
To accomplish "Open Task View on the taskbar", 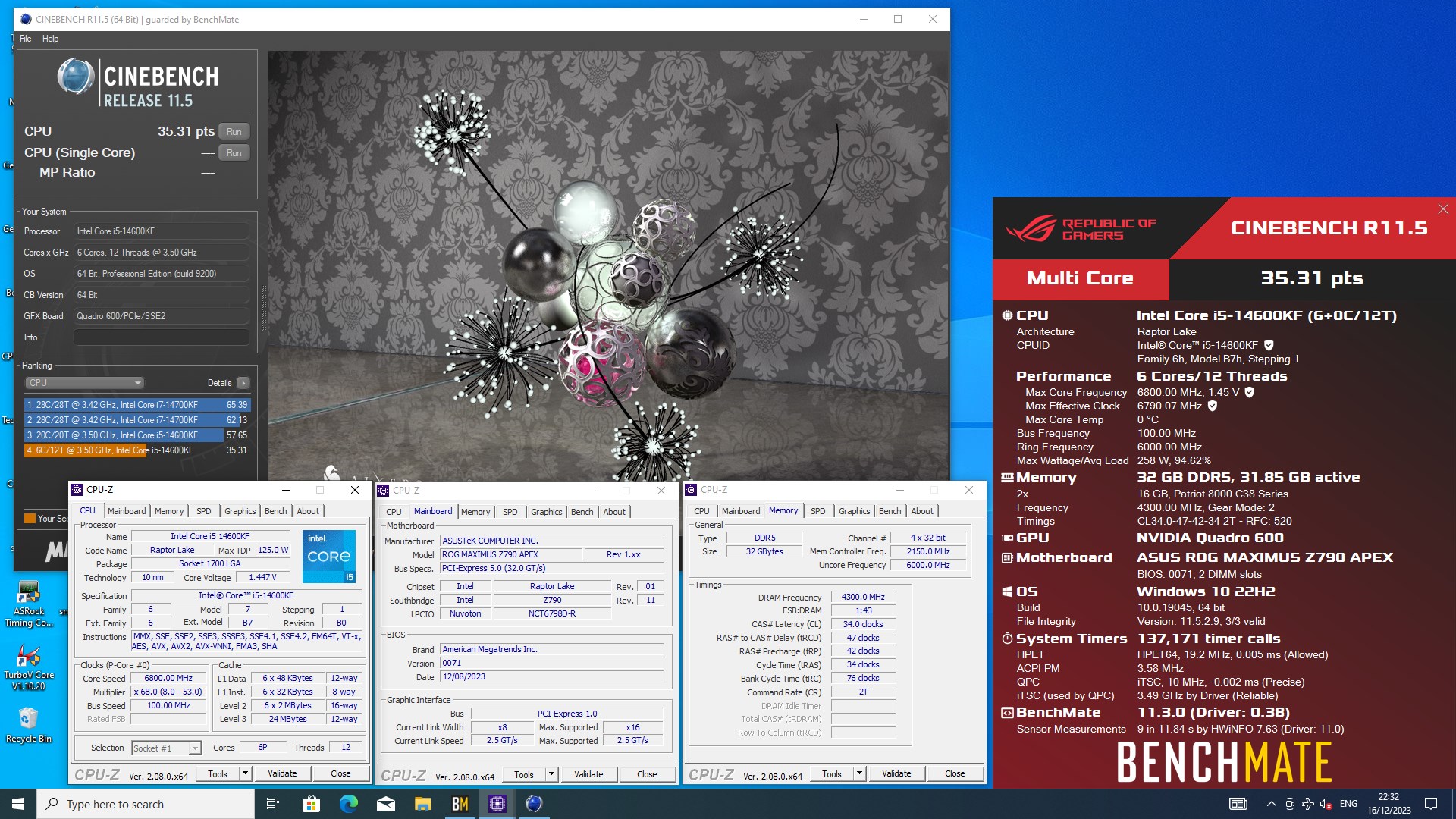I will [273, 804].
